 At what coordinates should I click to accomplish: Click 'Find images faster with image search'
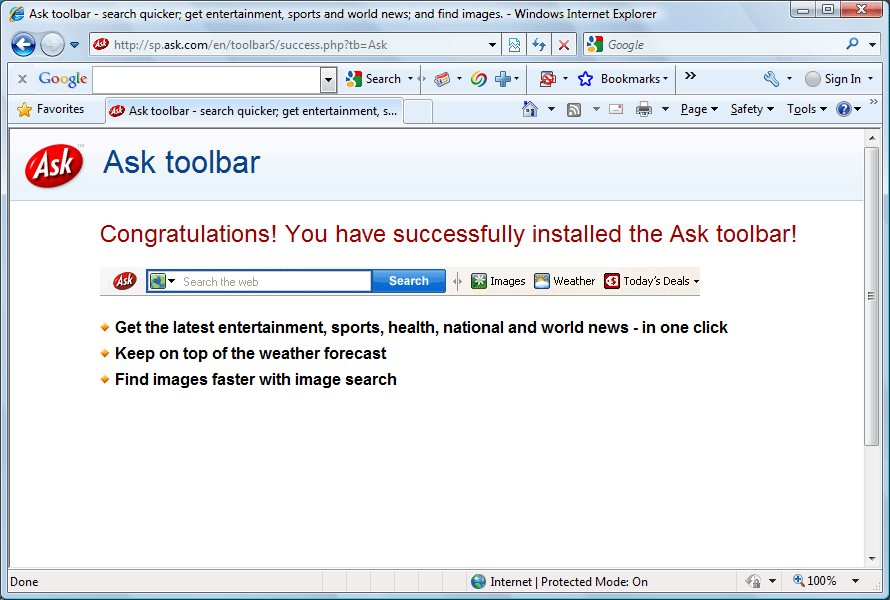coord(255,380)
